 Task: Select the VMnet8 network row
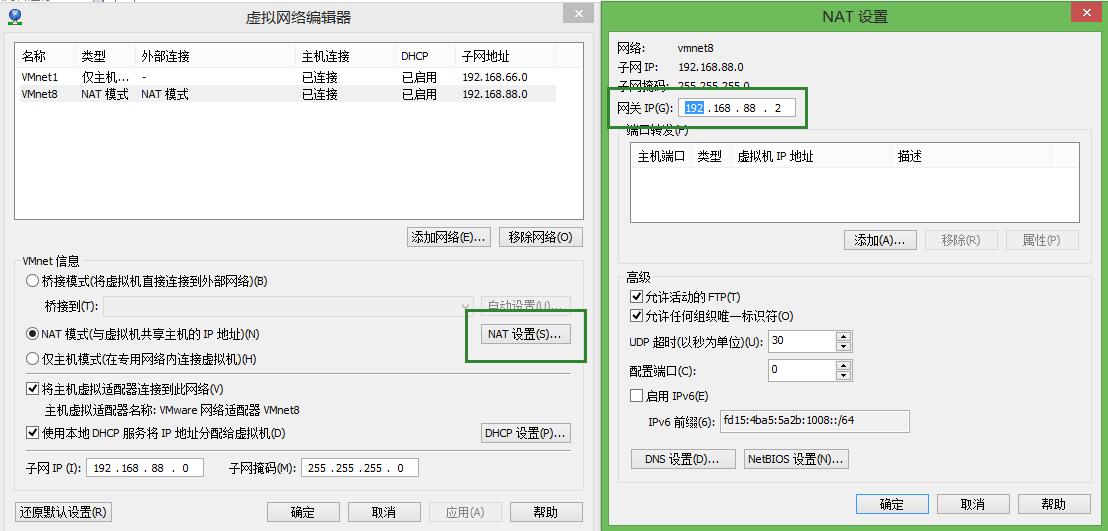pyautogui.click(x=288, y=94)
